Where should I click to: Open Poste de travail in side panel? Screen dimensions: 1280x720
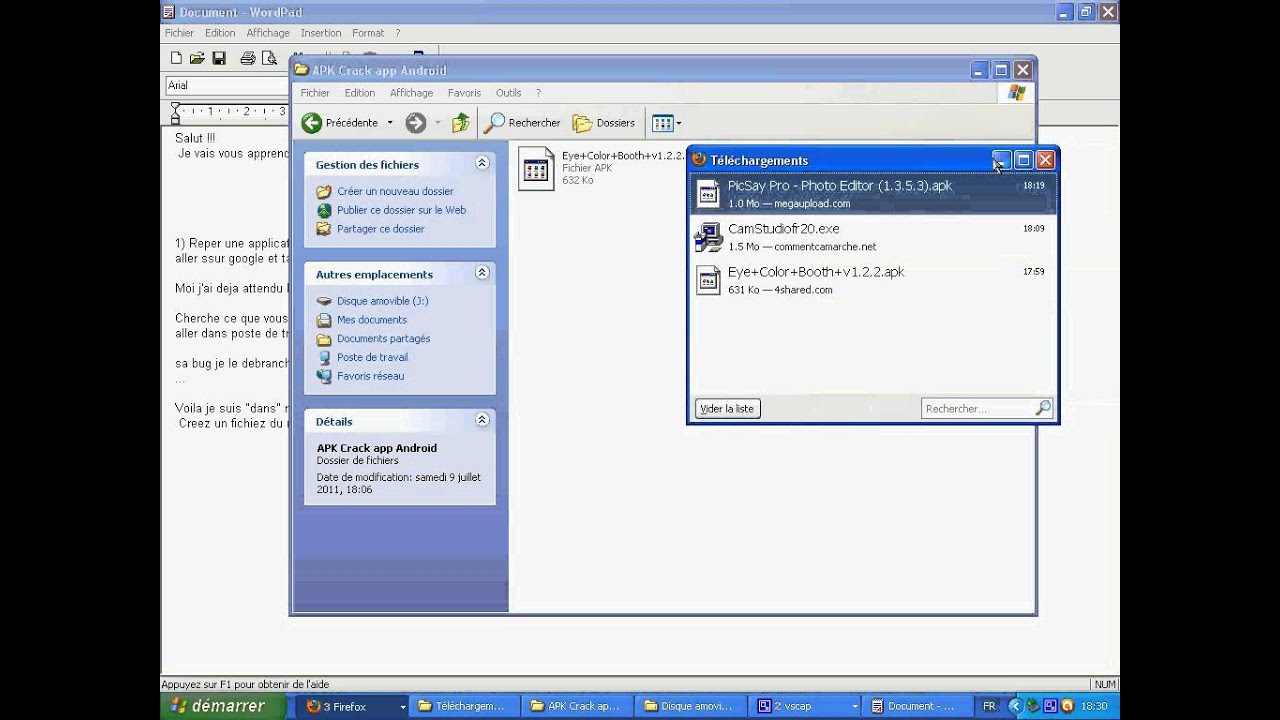372,357
